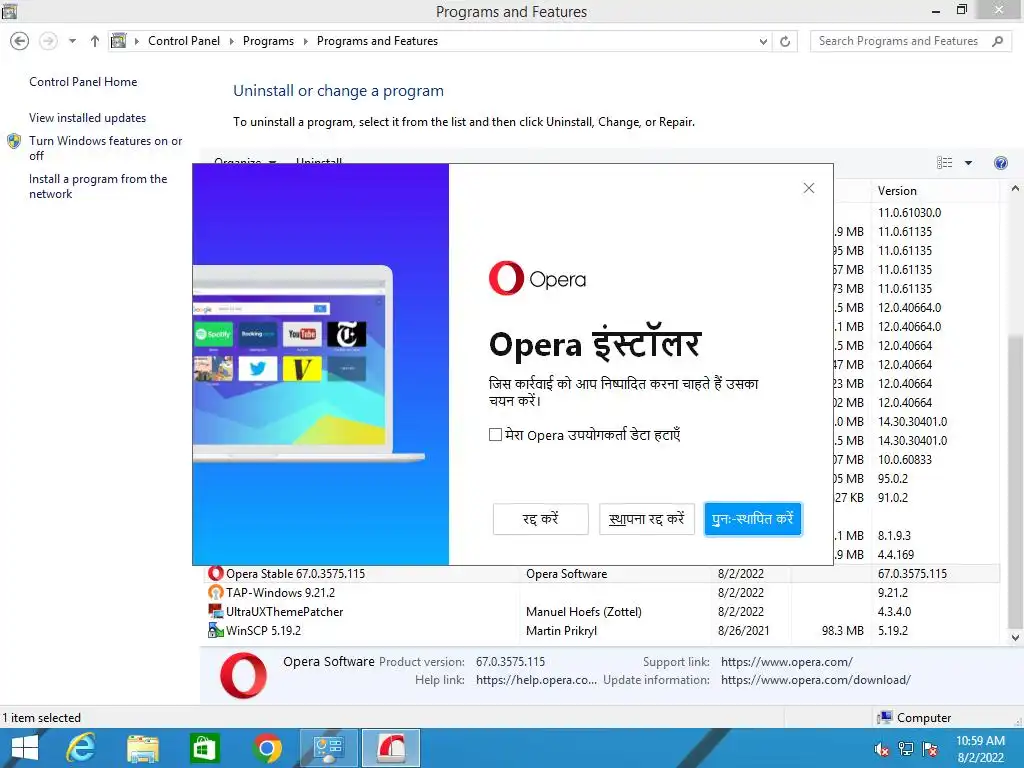The height and width of the screenshot is (768, 1024).
Task: Click version 14.30.30401.0 first entry
Action: pyautogui.click(x=912, y=421)
